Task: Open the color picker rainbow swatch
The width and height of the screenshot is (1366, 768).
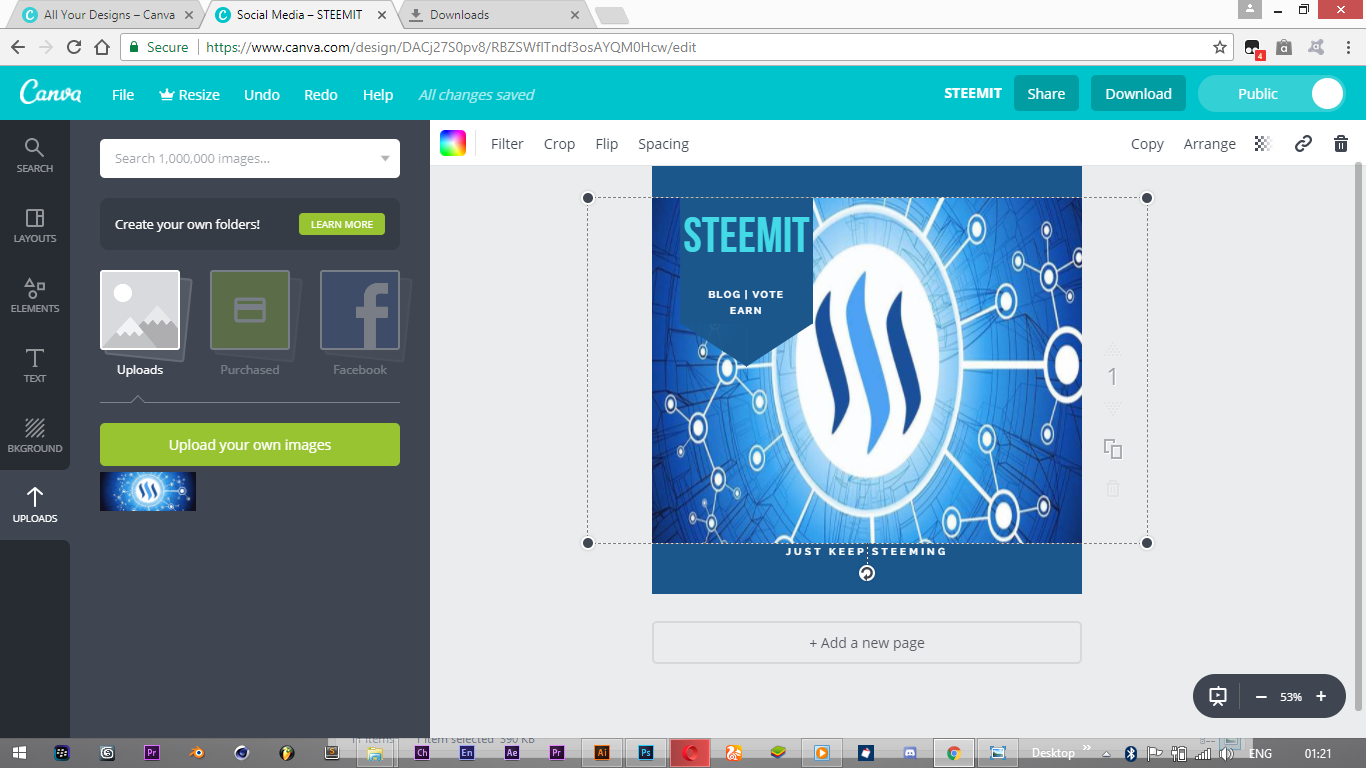Action: (453, 143)
